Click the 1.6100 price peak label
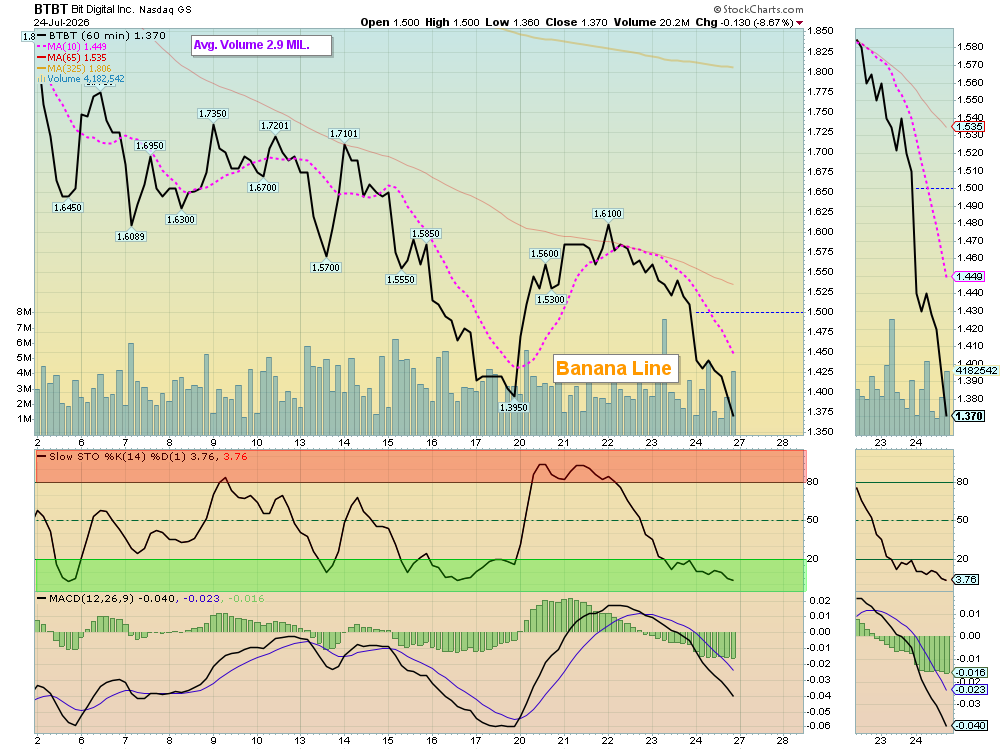Image resolution: width=1000 pixels, height=750 pixels. click(x=607, y=214)
